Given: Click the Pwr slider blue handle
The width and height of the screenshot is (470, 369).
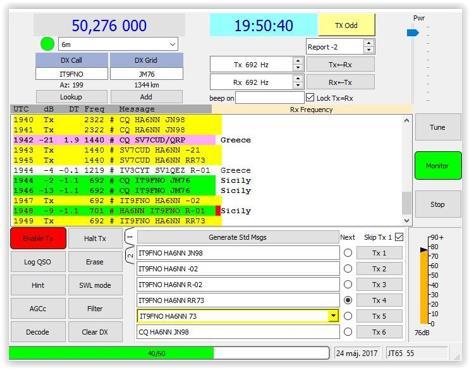Looking at the screenshot, I should (413, 33).
